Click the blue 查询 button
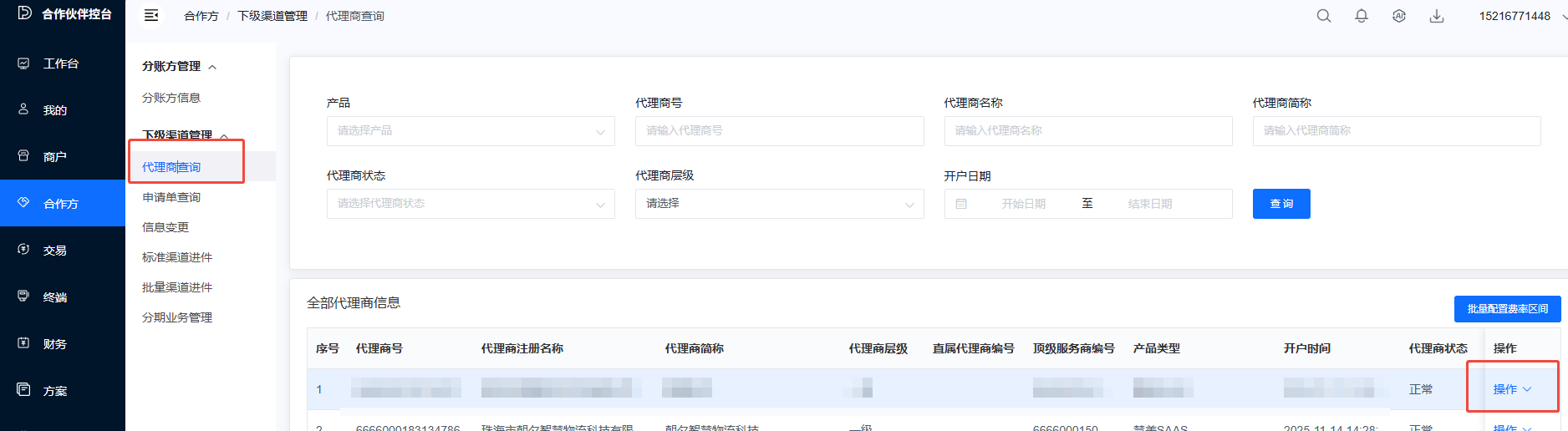The image size is (1568, 431). [1281, 204]
